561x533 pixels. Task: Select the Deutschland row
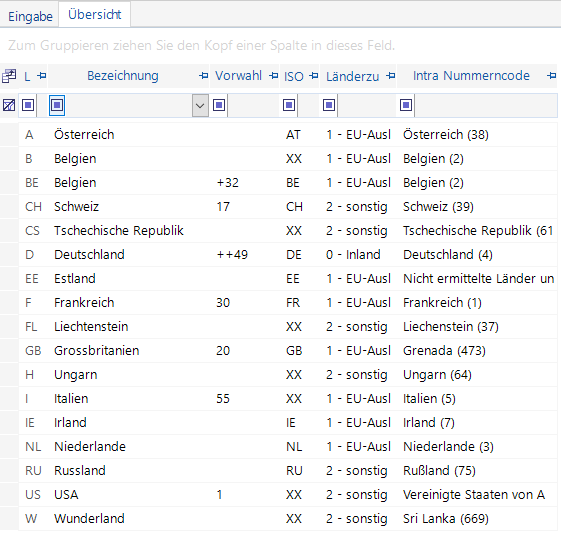click(288, 255)
